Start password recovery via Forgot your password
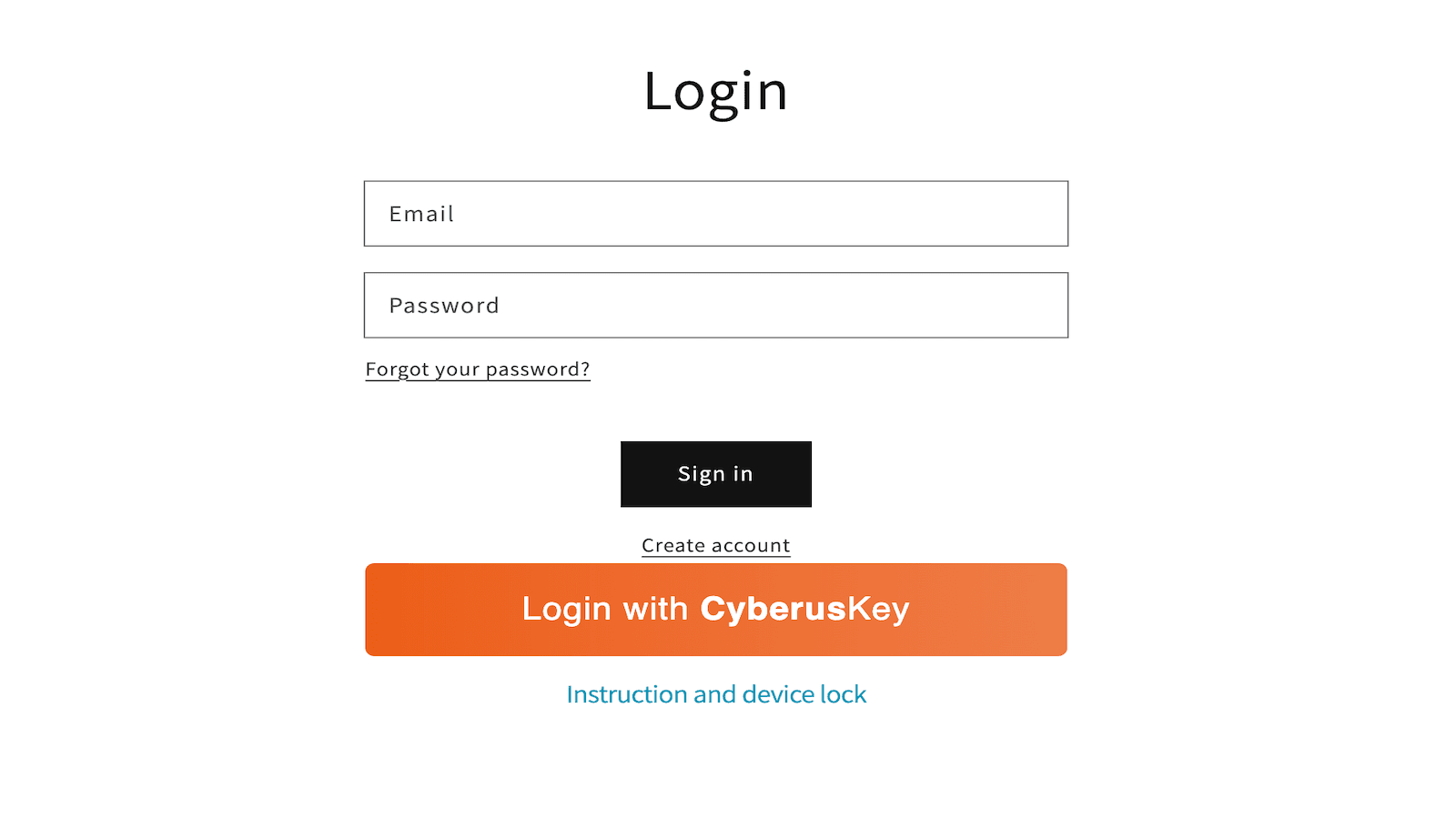Viewport: 1456px width, 819px height. pos(477,369)
